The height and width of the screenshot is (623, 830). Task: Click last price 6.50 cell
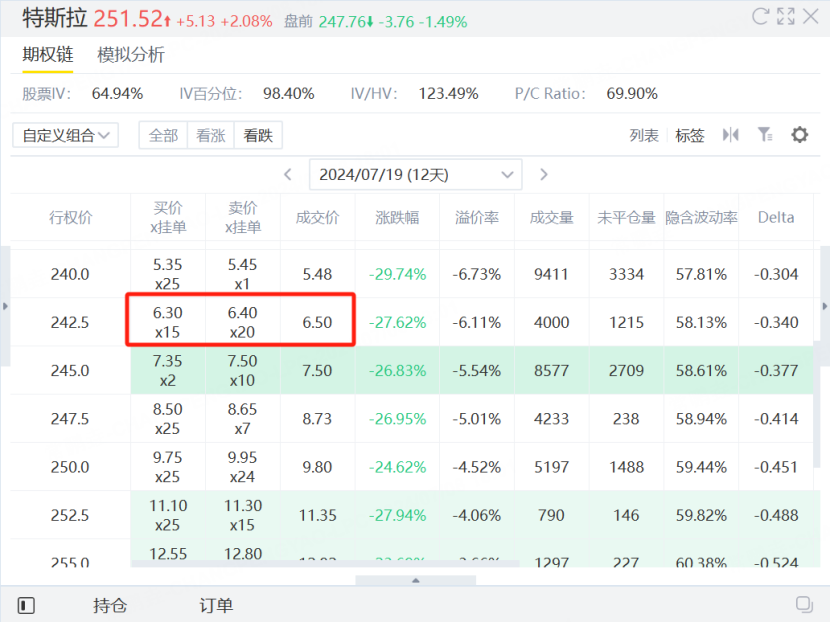point(317,322)
